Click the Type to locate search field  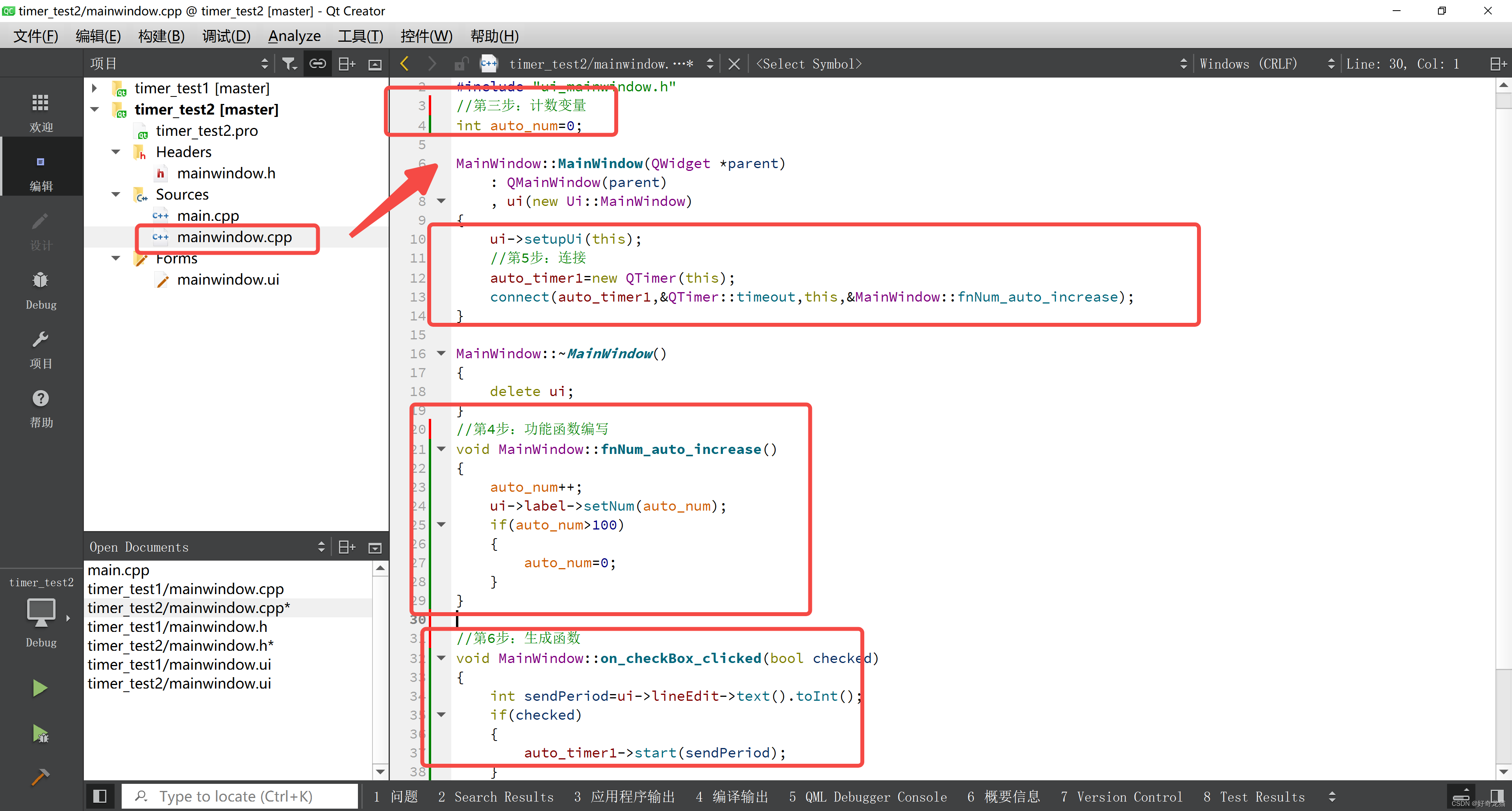239,796
